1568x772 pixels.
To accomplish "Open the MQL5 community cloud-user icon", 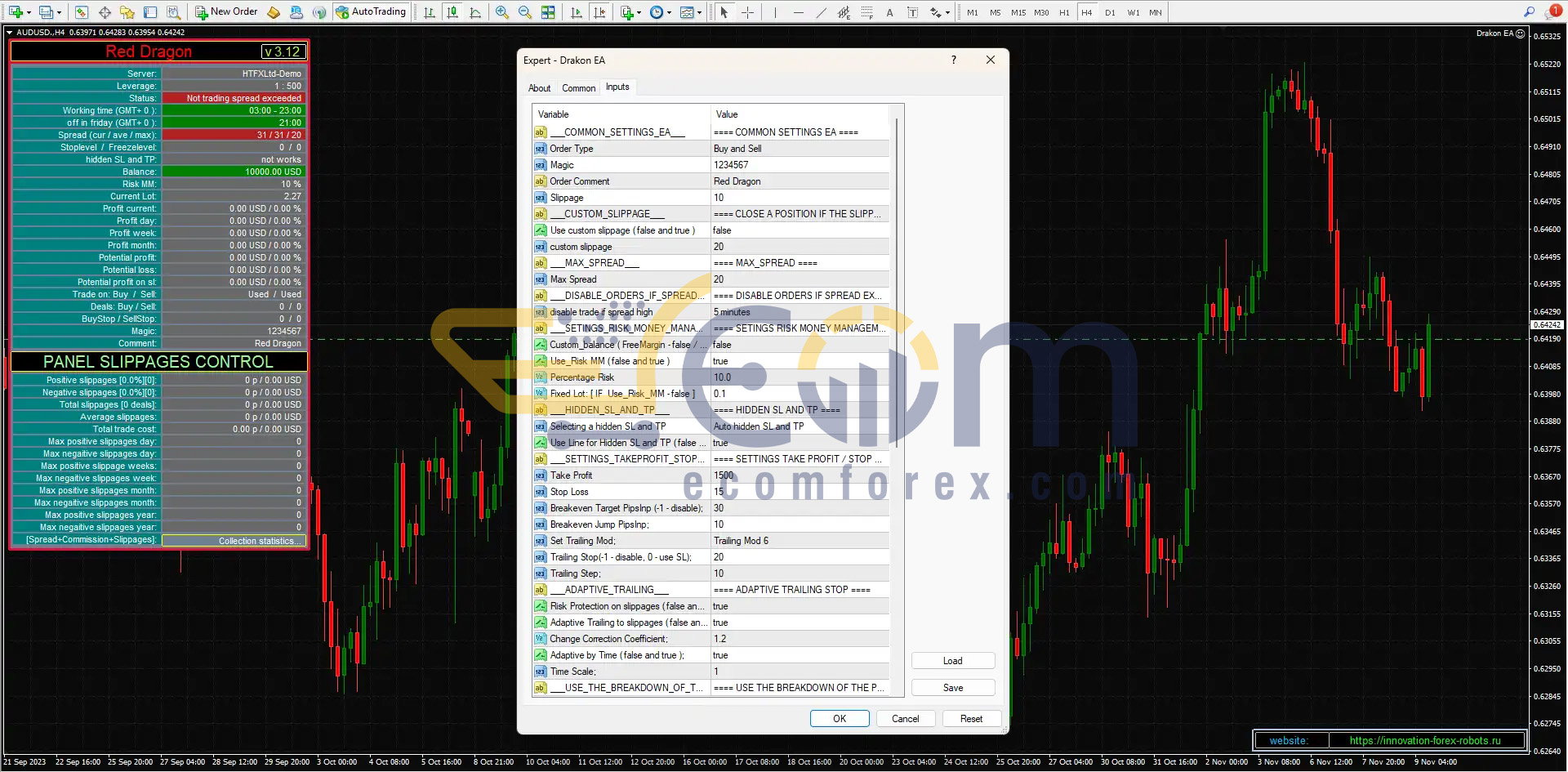I will [x=296, y=12].
